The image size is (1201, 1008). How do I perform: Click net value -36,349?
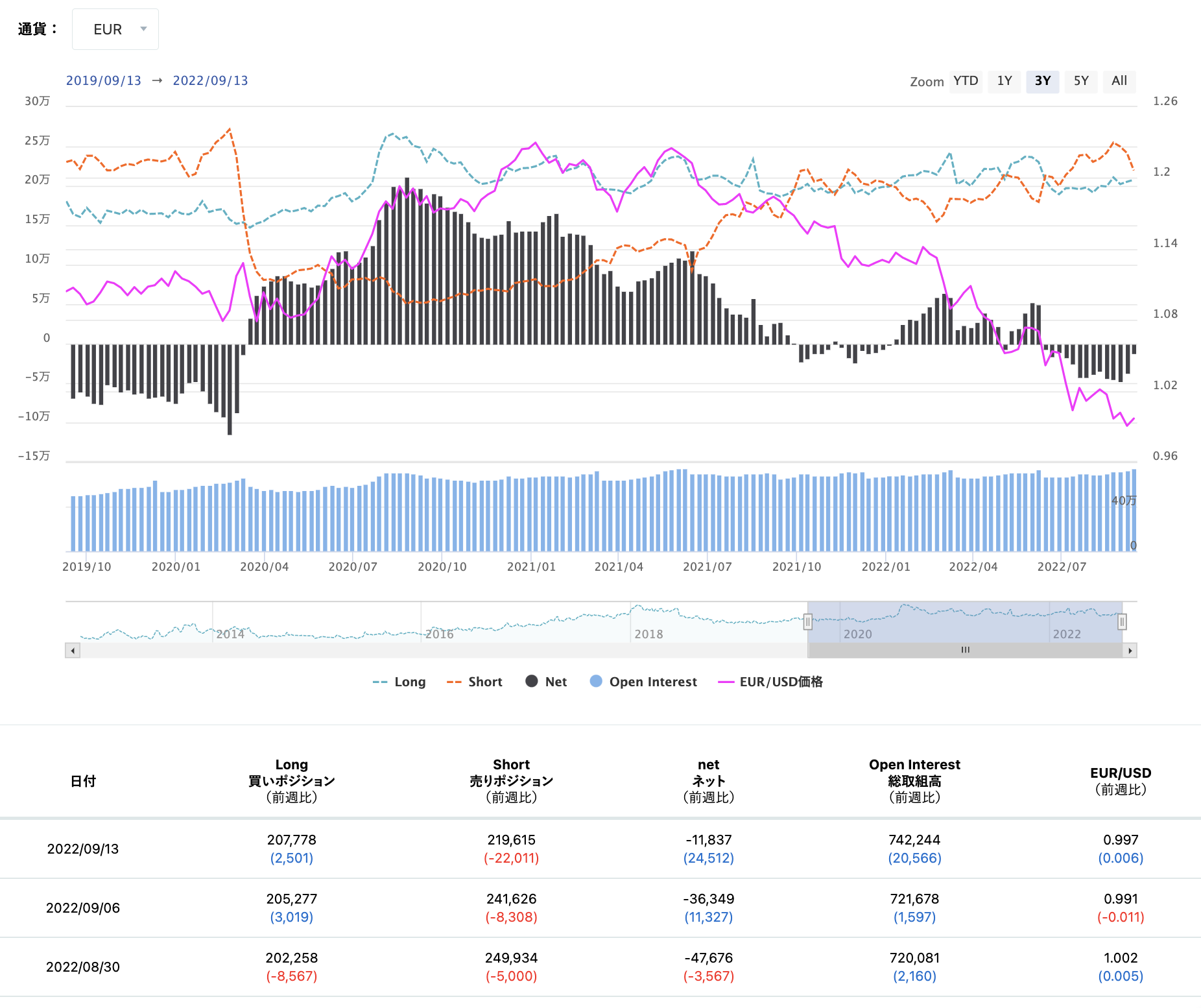pos(709,899)
